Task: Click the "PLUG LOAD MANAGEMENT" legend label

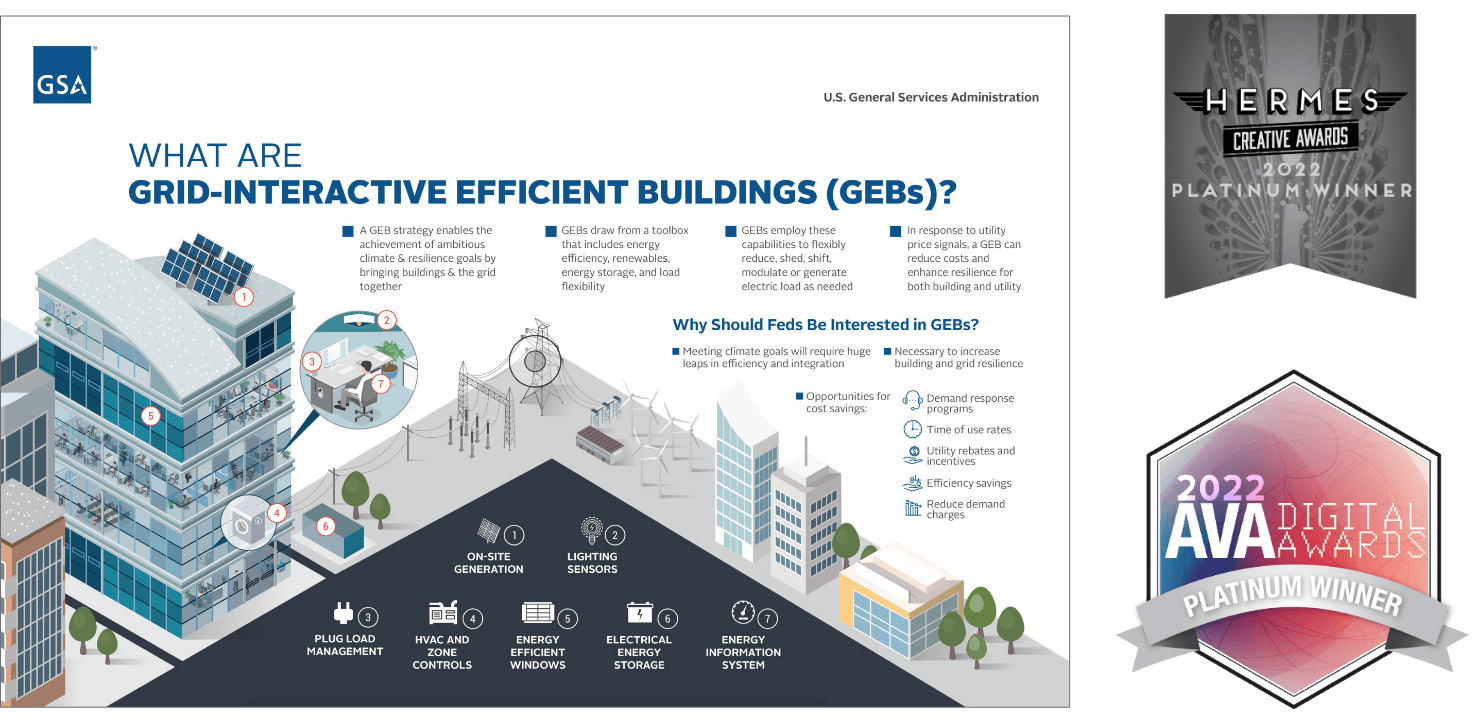Action: click(345, 645)
